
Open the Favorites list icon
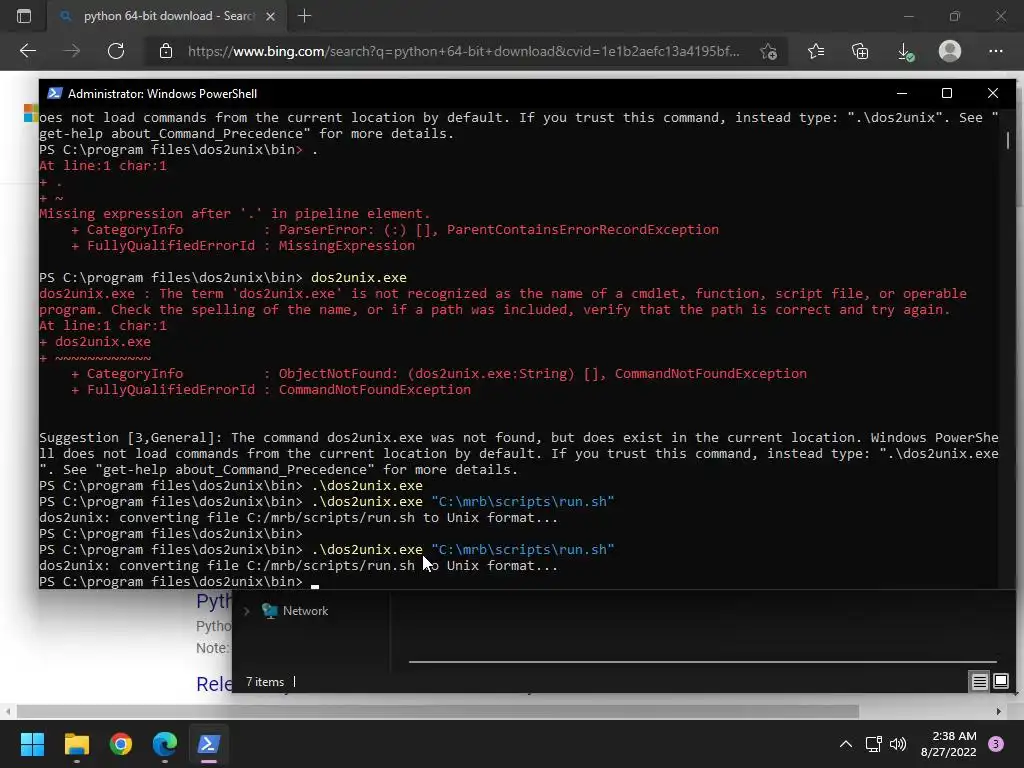(x=816, y=51)
